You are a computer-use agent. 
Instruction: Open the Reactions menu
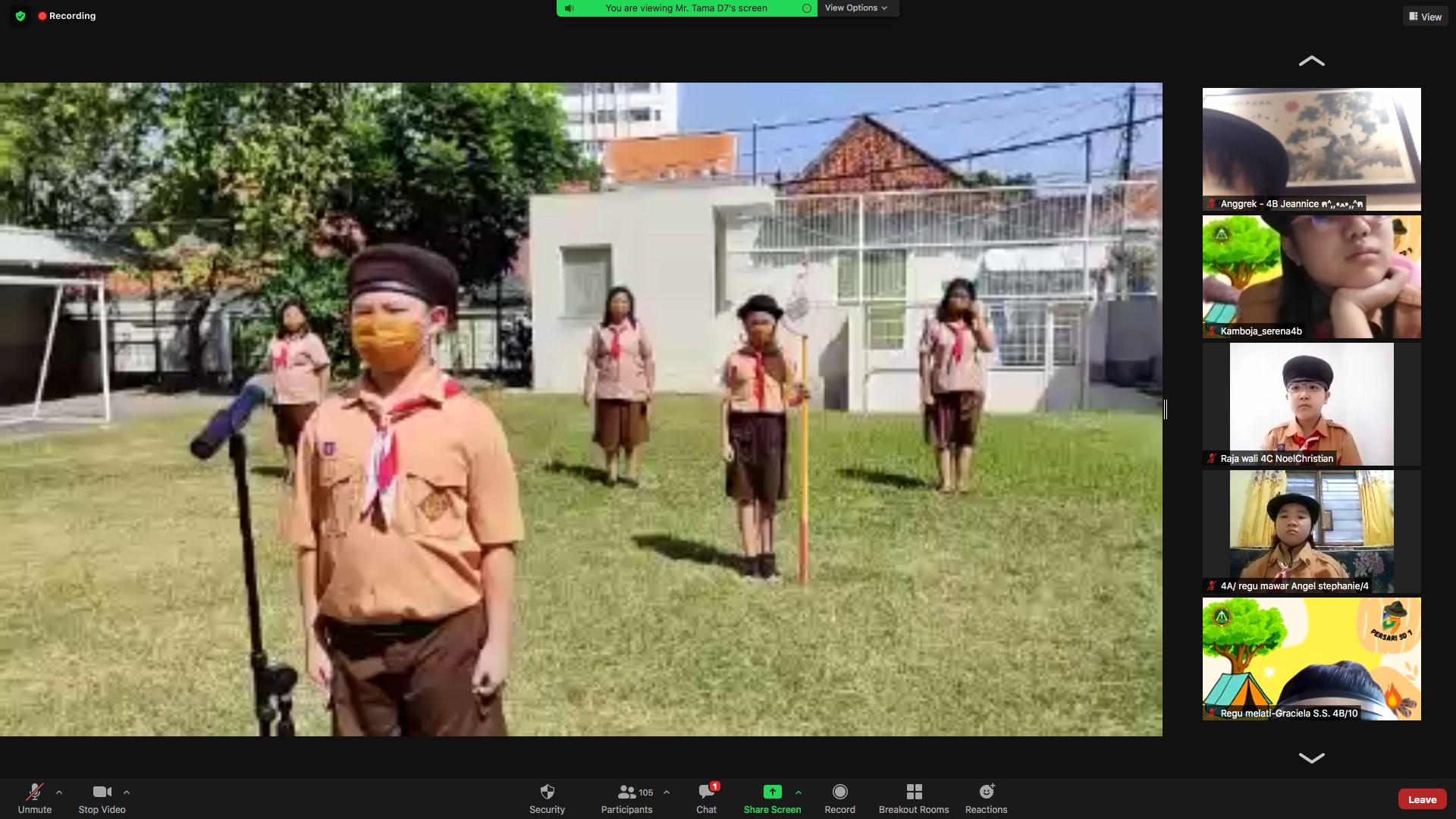(986, 792)
